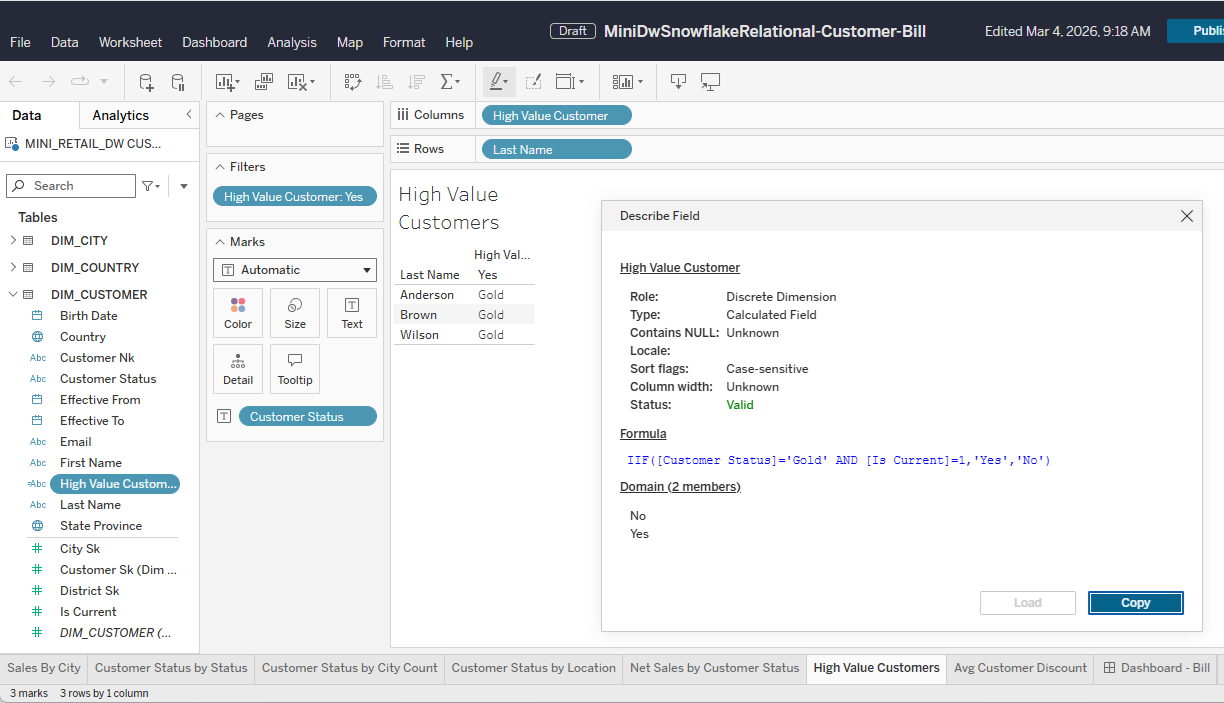This screenshot has width=1224, height=703.
Task: Click the Copy button in Describe Field
Action: pos(1135,603)
